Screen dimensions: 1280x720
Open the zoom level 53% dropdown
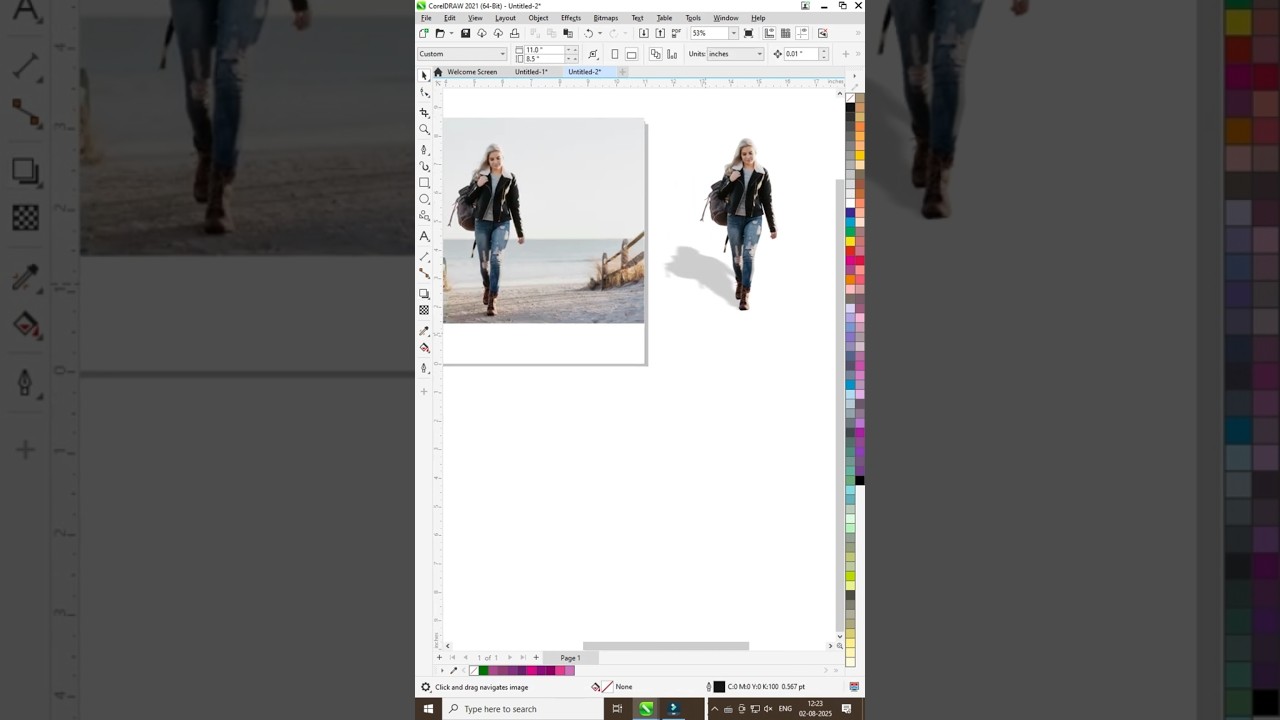tap(733, 33)
